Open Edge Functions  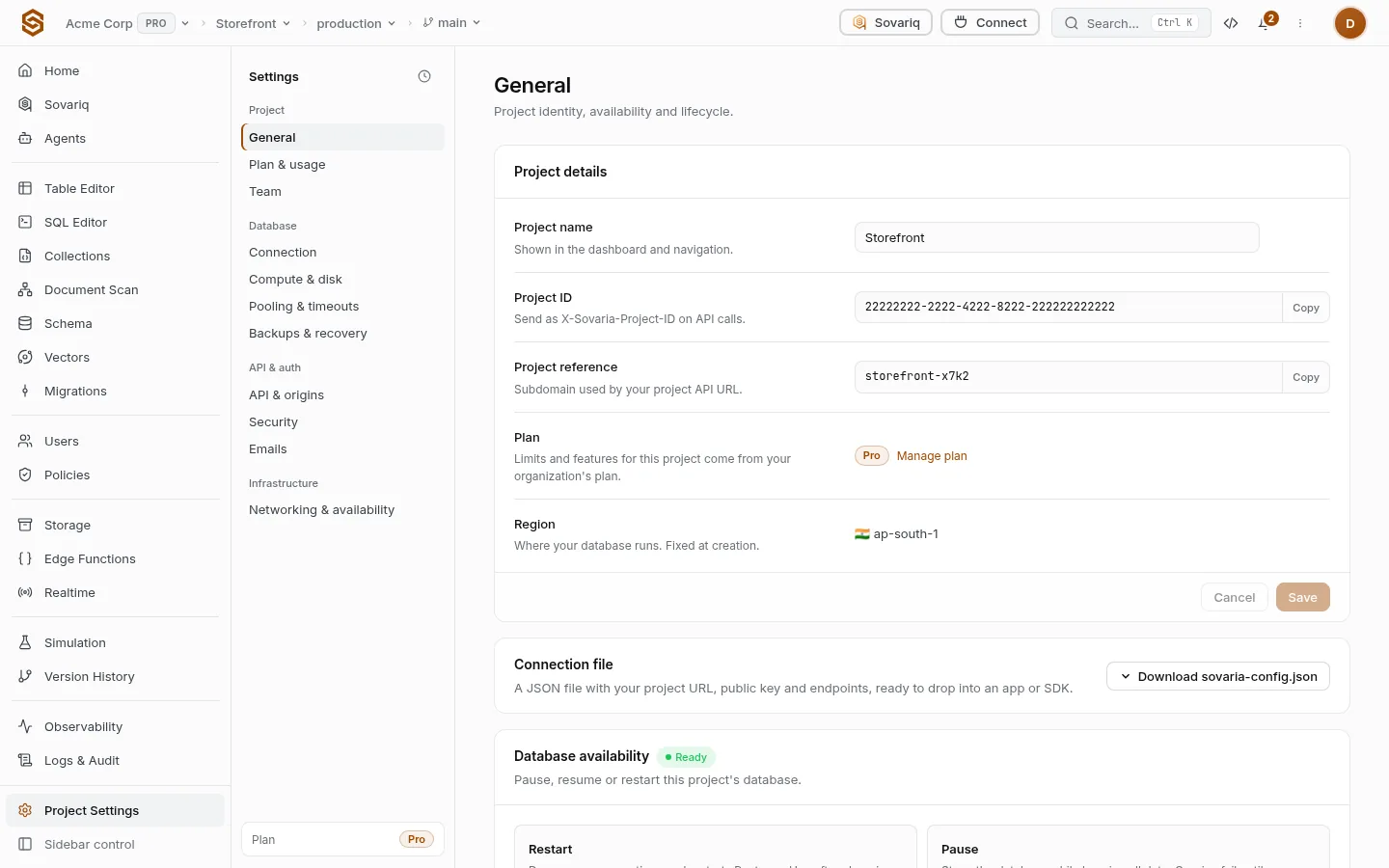click(116, 558)
